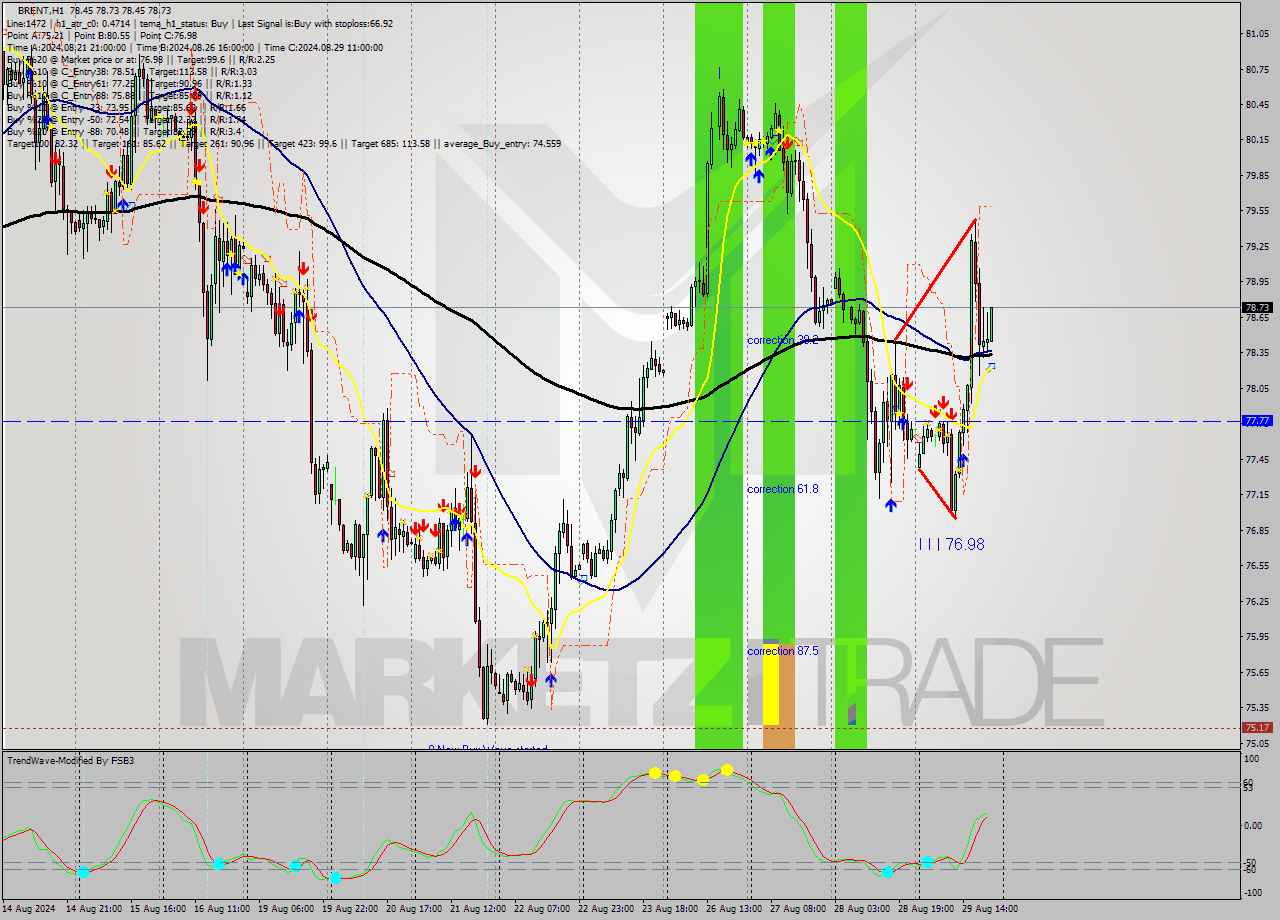The image size is (1280, 920).
Task: Select the 'correction 61.8' level label
Action: 783,489
